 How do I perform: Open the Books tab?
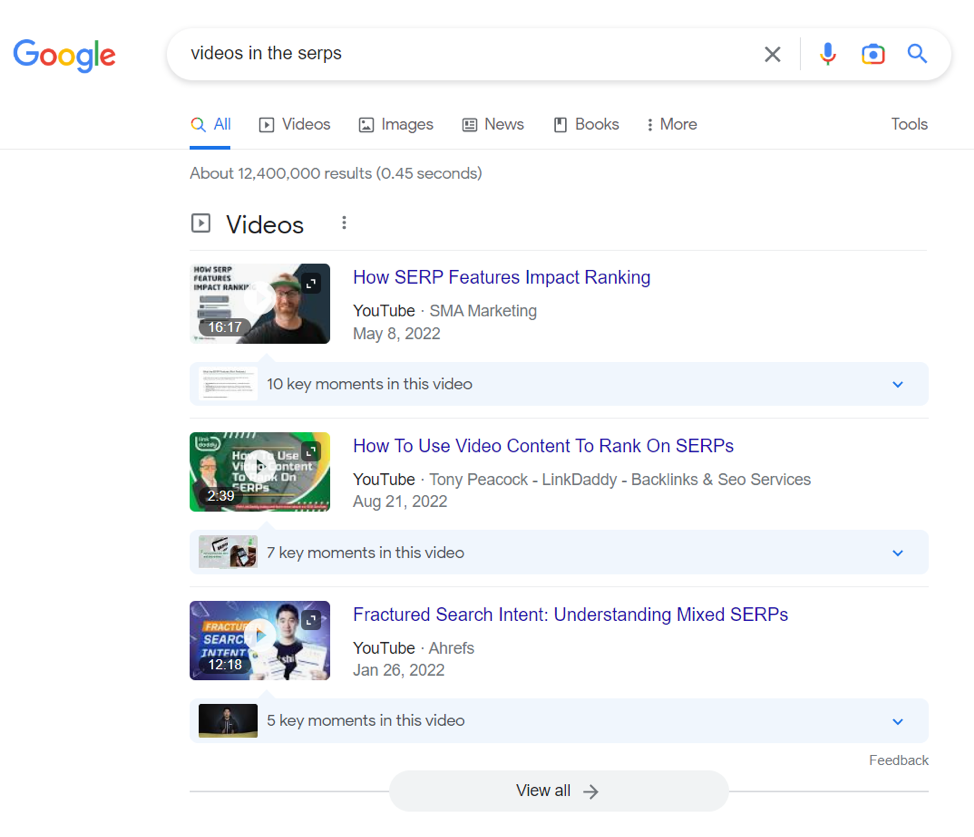(586, 124)
